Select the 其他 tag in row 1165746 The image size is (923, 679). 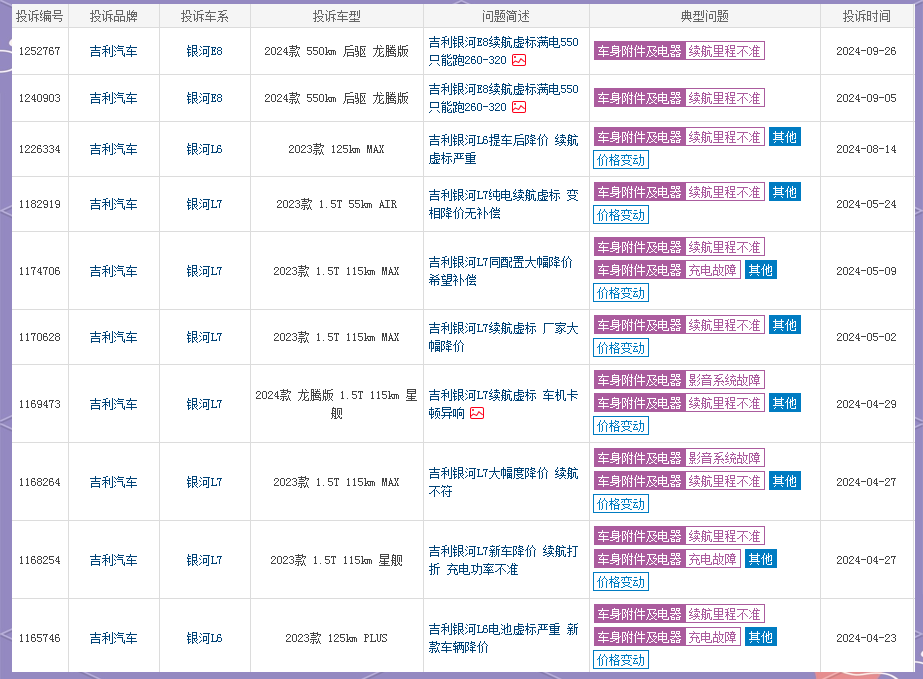click(x=761, y=637)
